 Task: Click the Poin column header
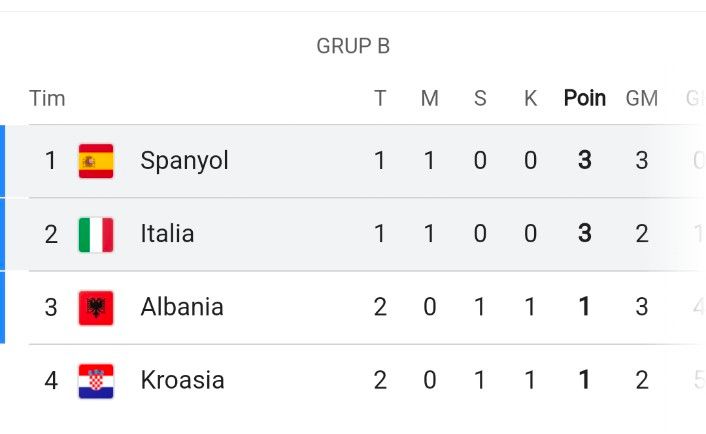pos(584,98)
